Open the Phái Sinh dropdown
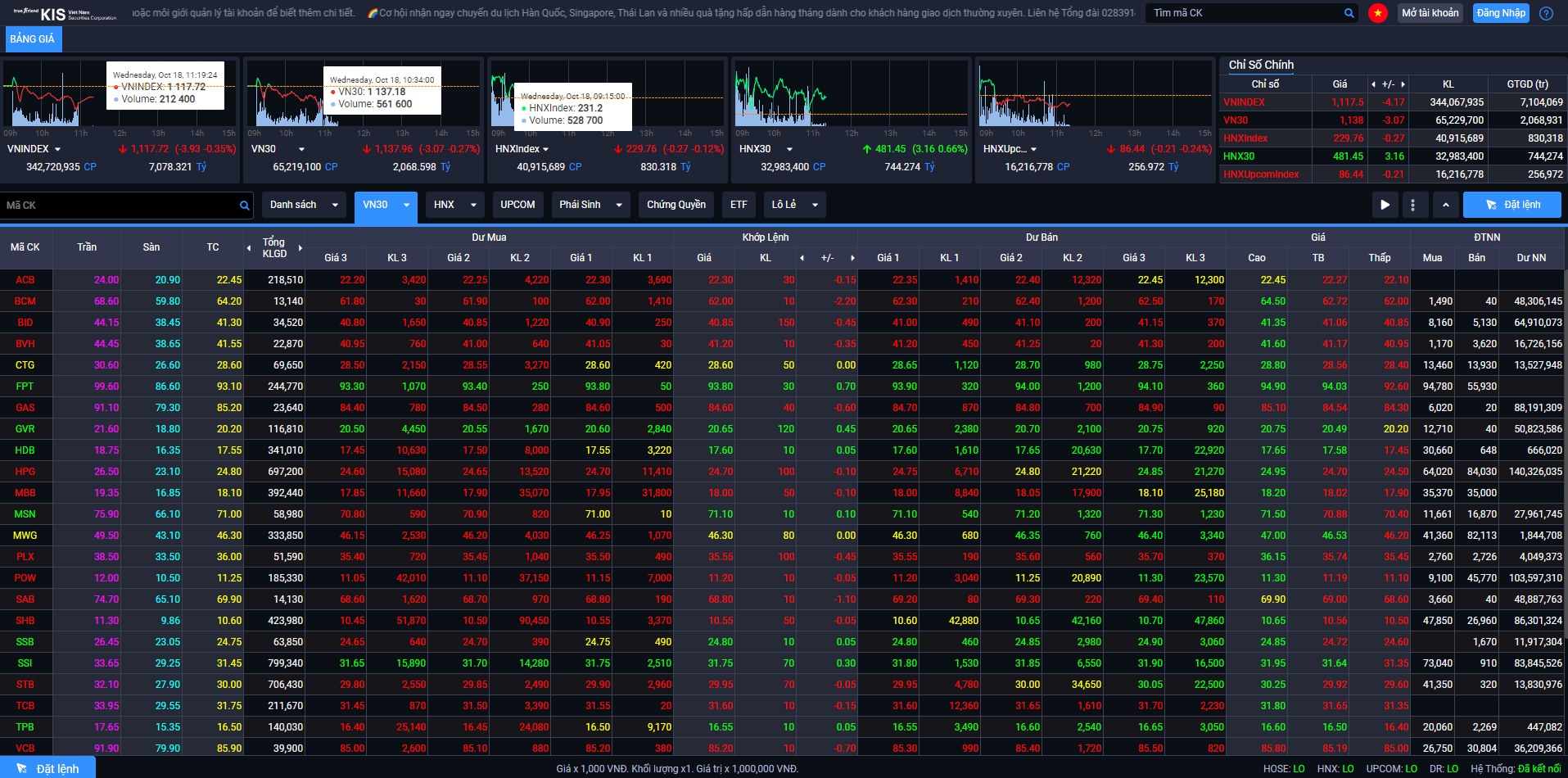The image size is (1568, 778). [590, 205]
